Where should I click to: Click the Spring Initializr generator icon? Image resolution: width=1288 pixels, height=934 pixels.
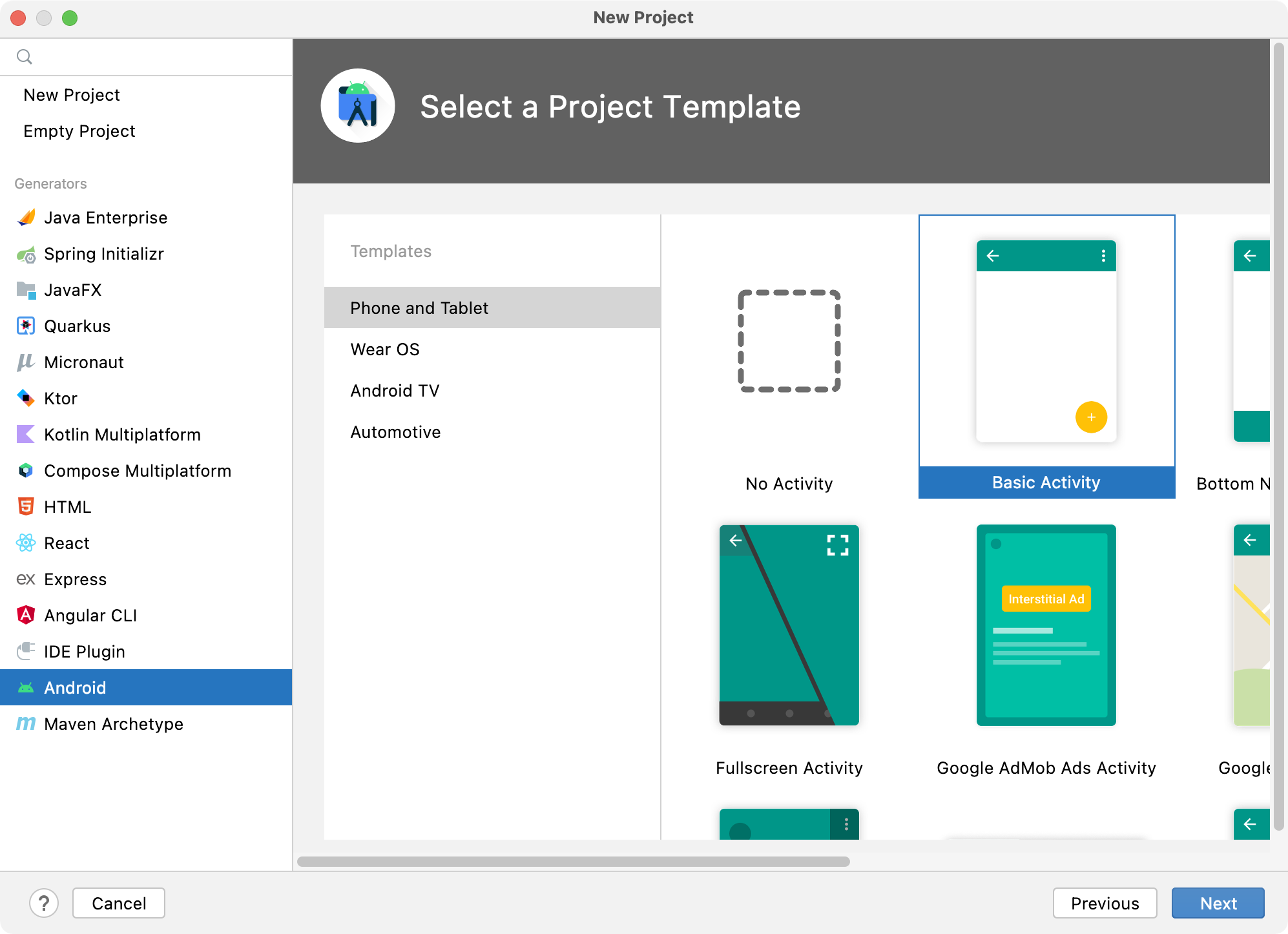25,254
